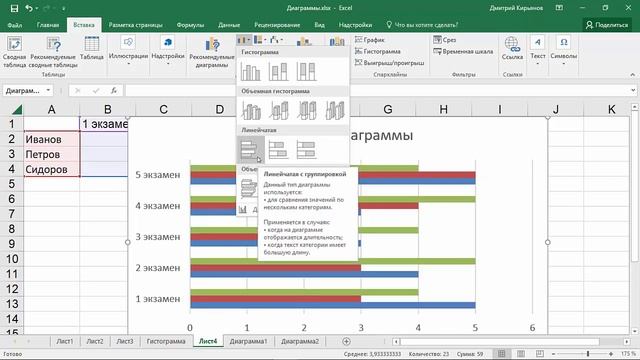
Task: Click the zoom in plus button
Action: pyautogui.click(x=611, y=354)
